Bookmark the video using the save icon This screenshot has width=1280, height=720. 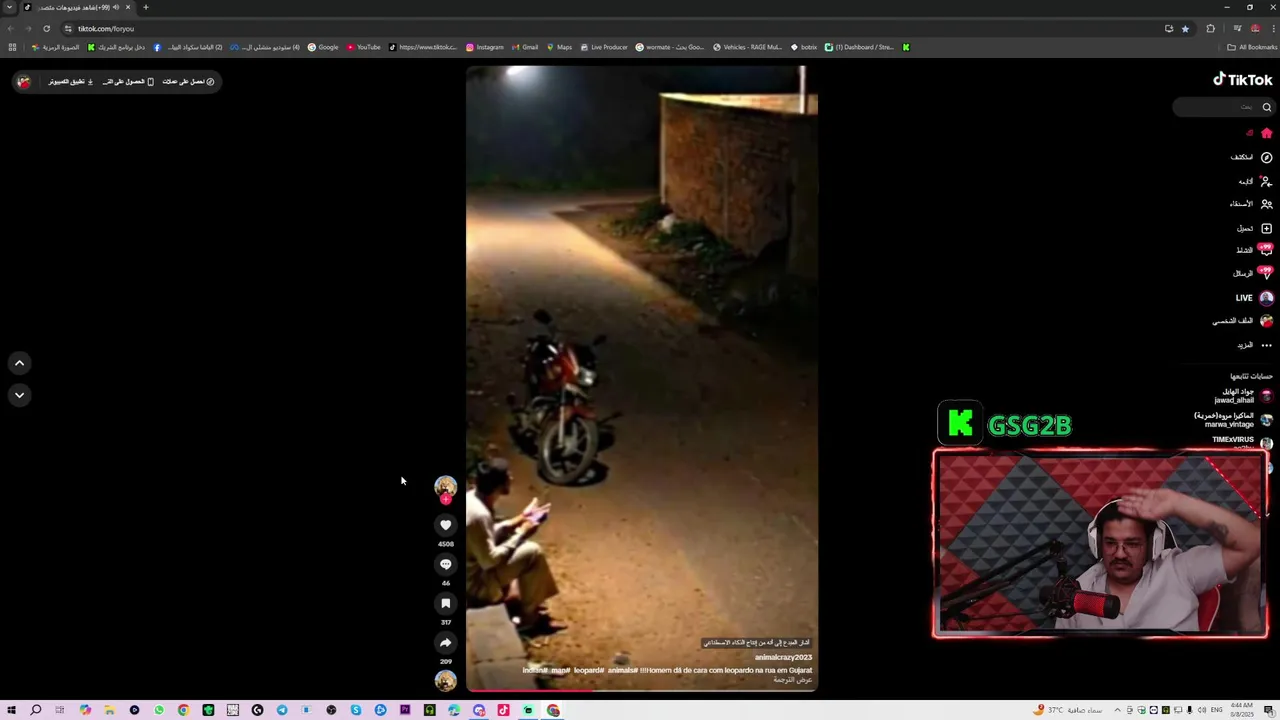pyautogui.click(x=446, y=603)
